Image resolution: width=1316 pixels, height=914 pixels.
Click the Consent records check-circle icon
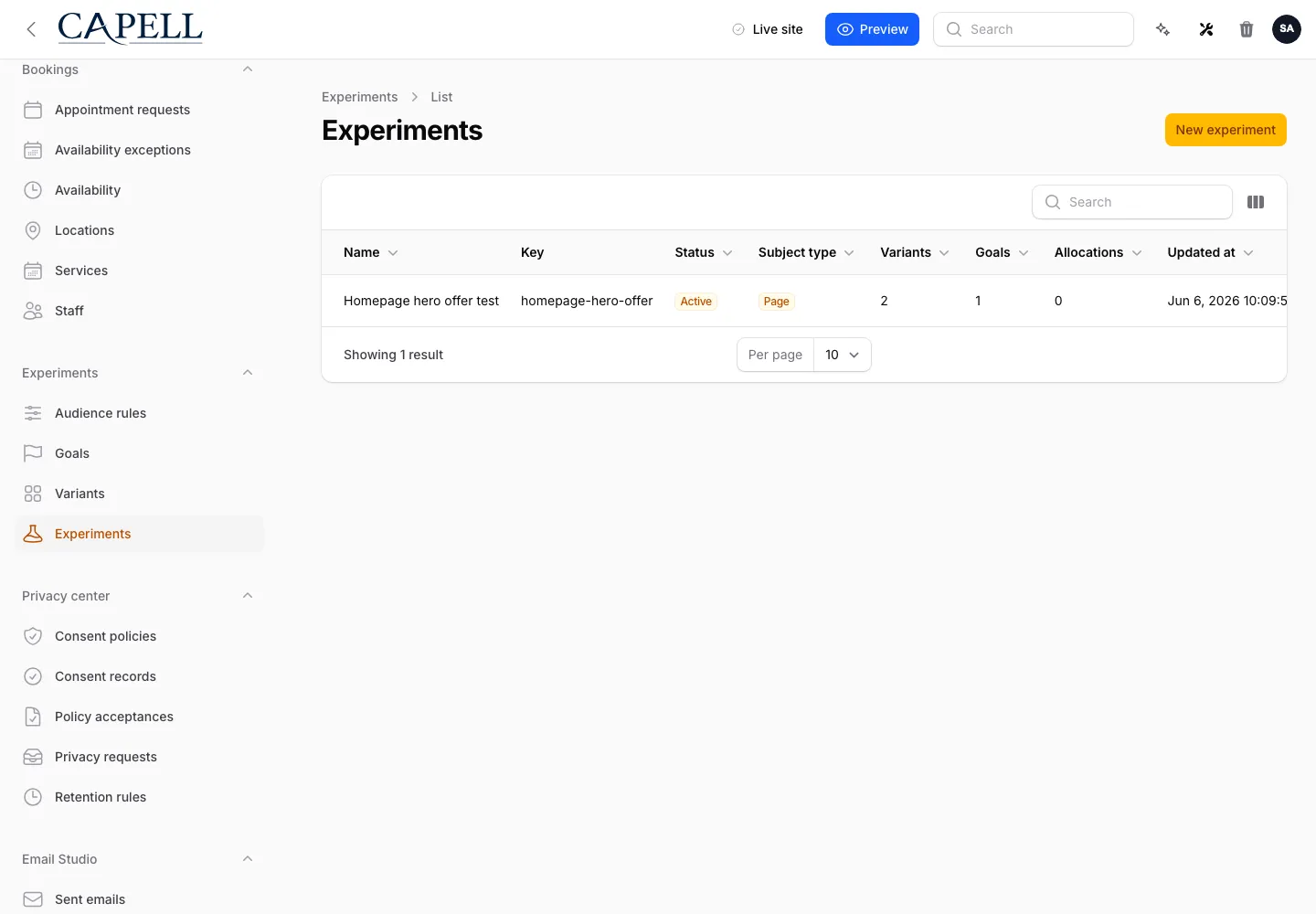(x=33, y=676)
